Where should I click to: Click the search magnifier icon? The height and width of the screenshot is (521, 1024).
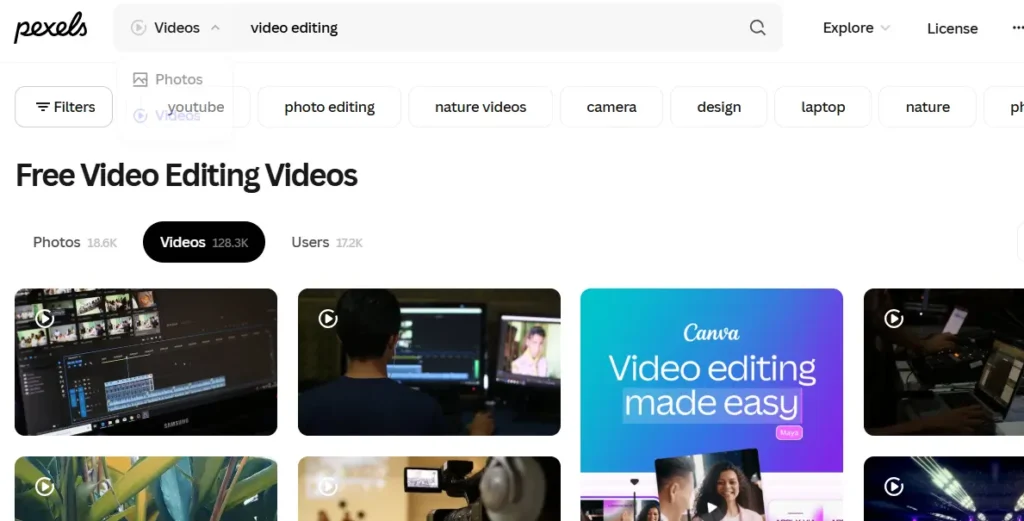click(757, 27)
